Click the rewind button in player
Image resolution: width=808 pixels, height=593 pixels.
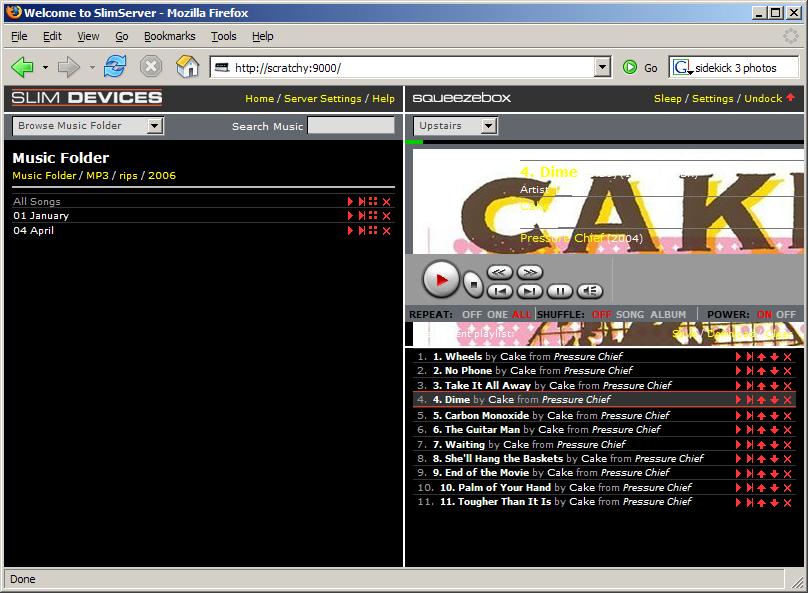pos(500,271)
